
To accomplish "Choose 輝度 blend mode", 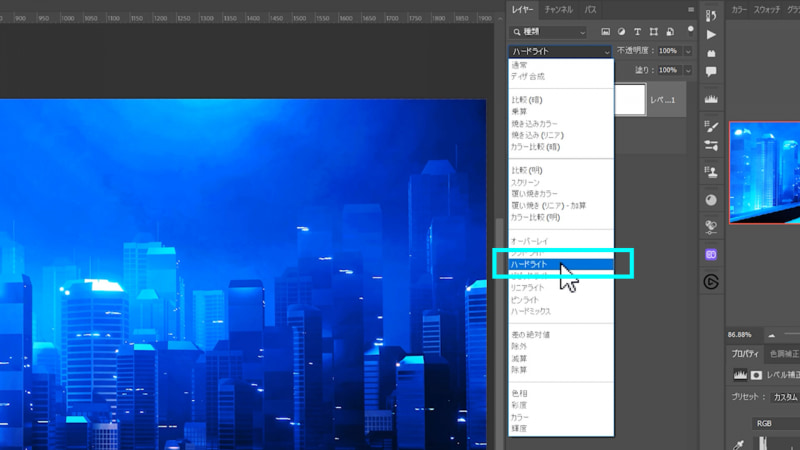I will (561, 429).
